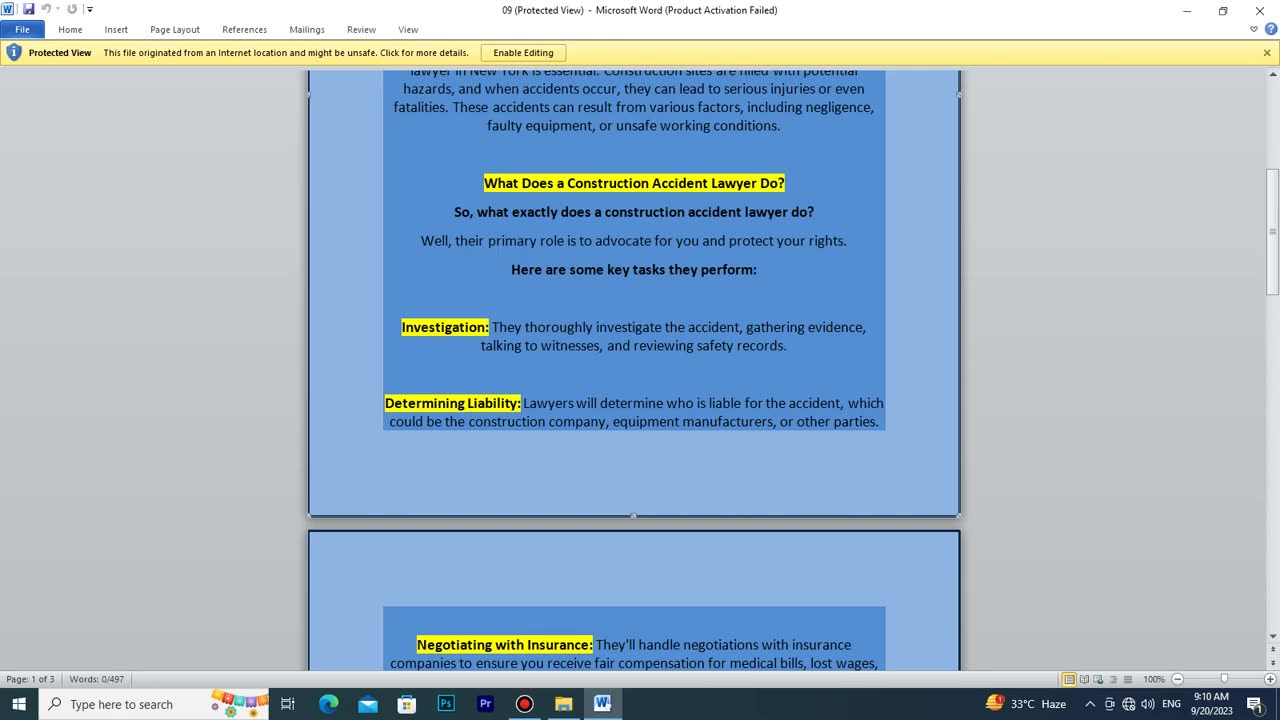Screen dimensions: 1280x720
Task: Click the Undo arrow icon
Action: 45,10
